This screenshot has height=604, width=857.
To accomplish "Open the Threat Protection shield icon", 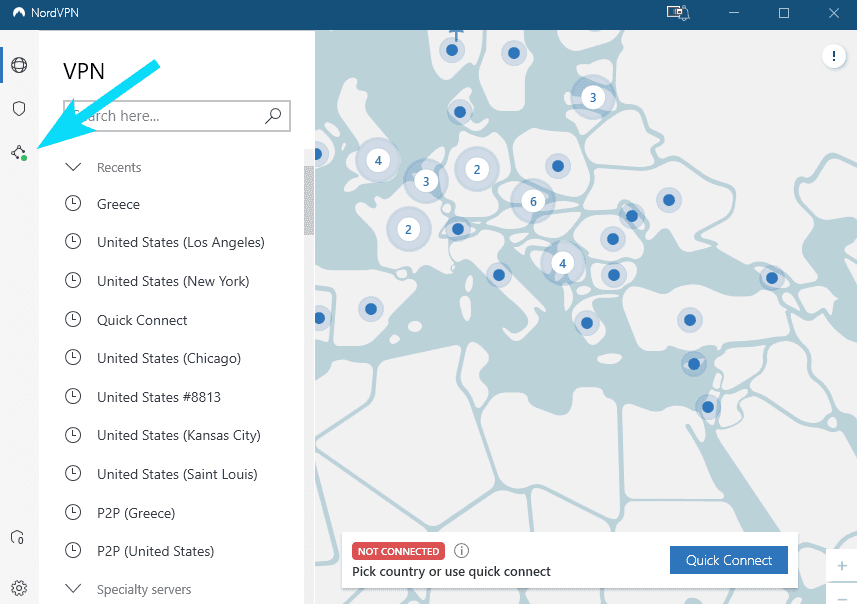I will click(x=19, y=108).
